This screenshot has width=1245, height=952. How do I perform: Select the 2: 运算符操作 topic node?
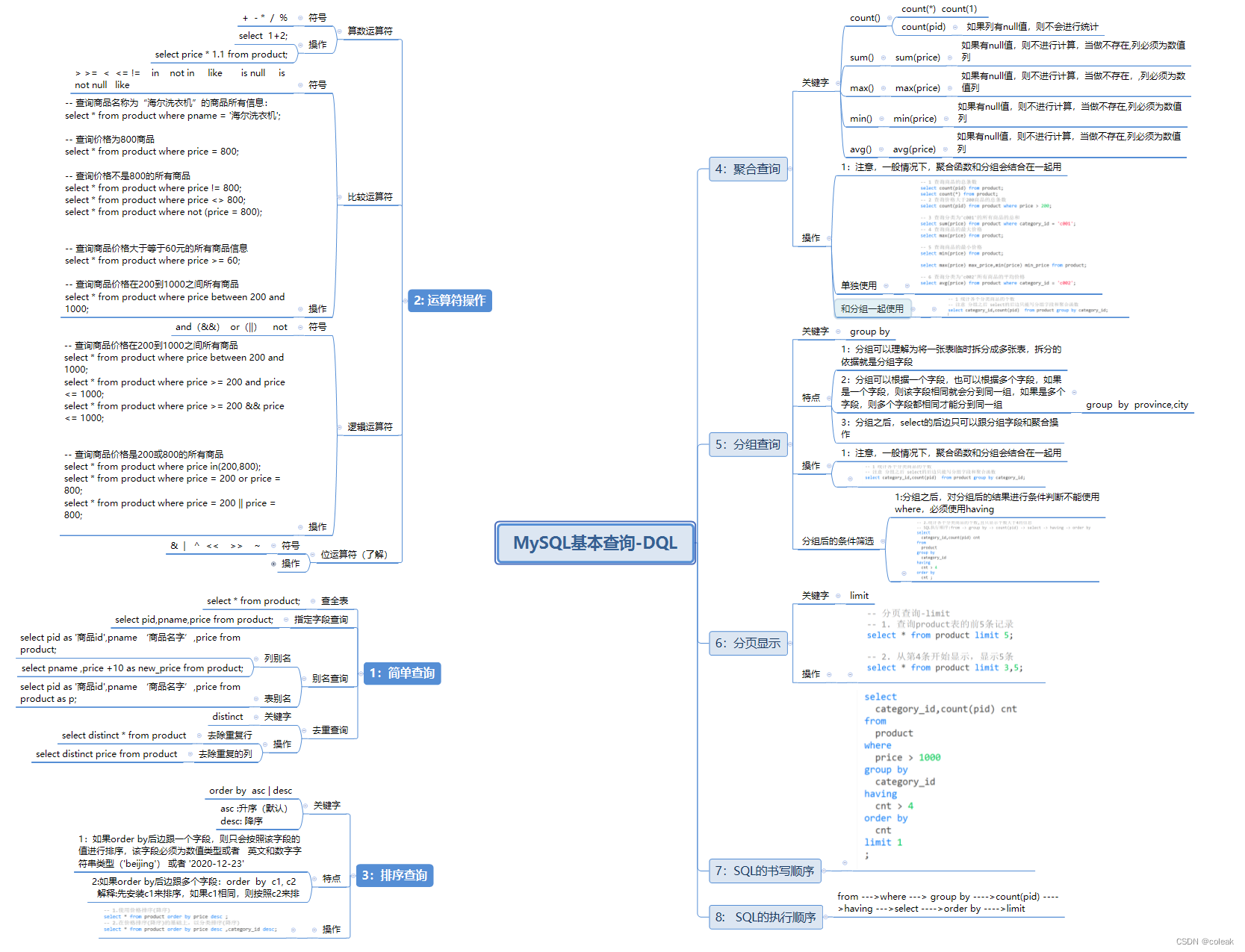[x=450, y=301]
